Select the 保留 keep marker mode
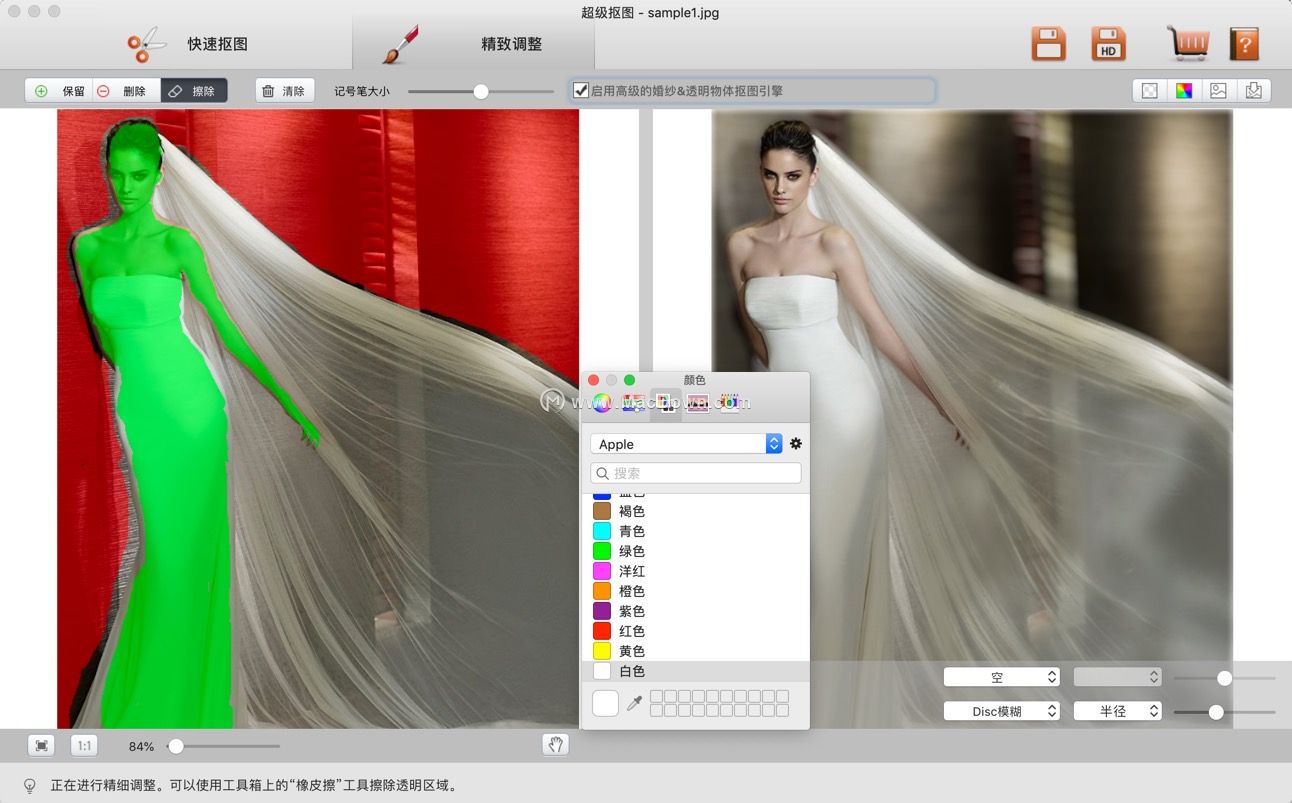This screenshot has width=1292, height=803. click(x=59, y=91)
